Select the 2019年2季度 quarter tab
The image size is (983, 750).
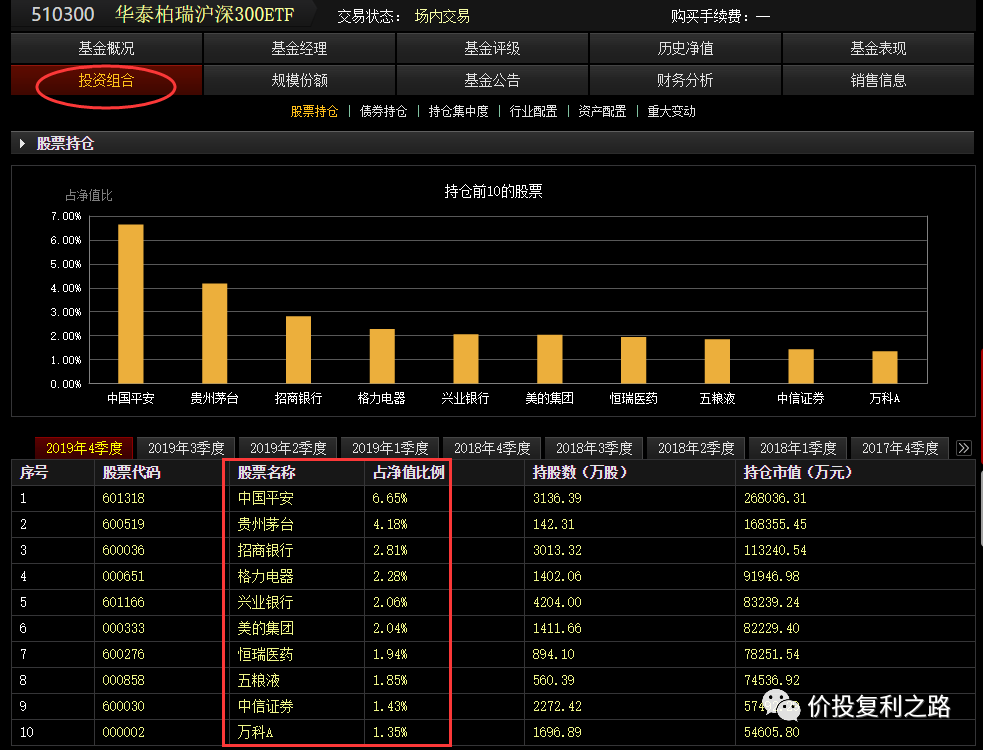[x=288, y=448]
